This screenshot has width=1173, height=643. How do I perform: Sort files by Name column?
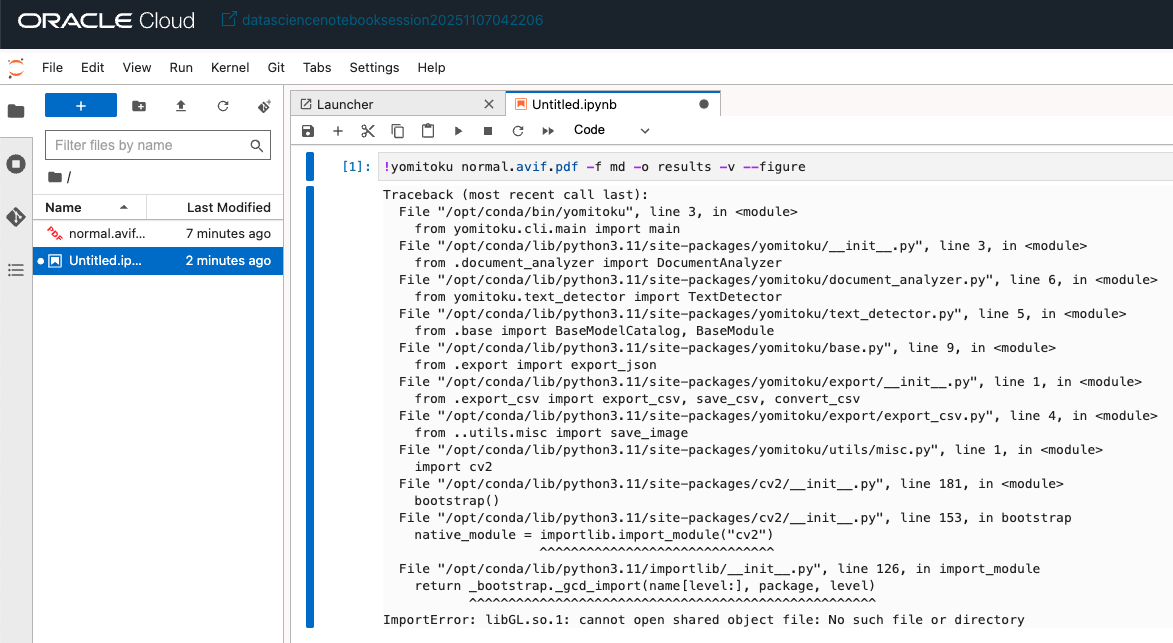pyautogui.click(x=90, y=207)
